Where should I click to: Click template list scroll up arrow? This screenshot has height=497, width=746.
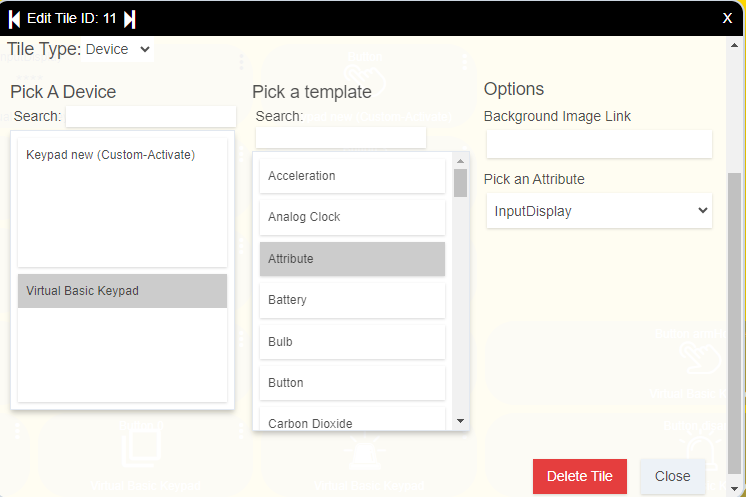tap(460, 160)
